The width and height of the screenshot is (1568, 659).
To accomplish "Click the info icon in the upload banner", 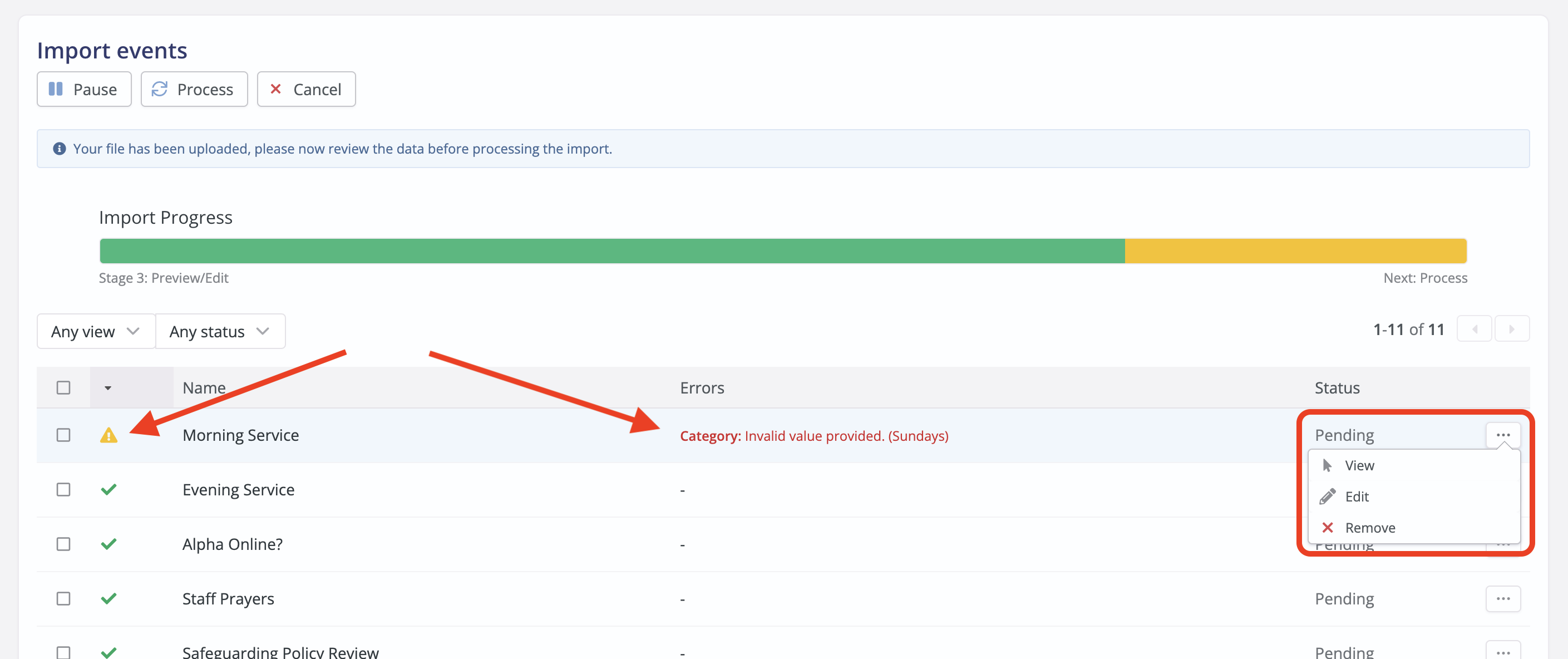I will pos(59,148).
